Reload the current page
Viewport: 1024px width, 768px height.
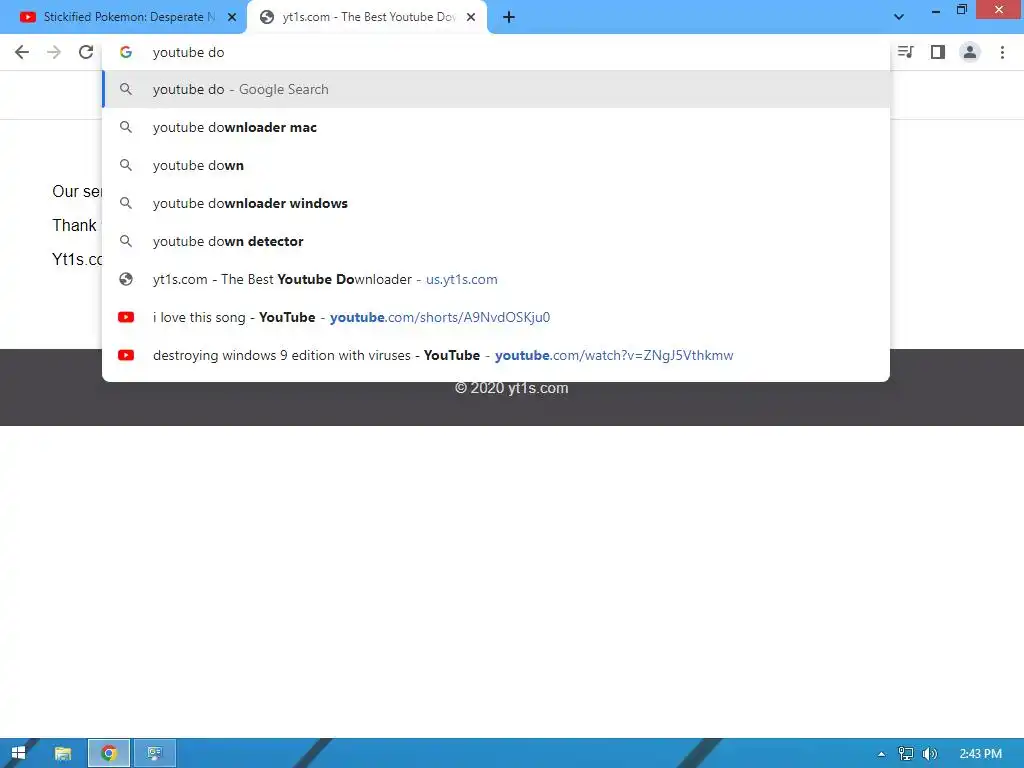[x=86, y=52]
